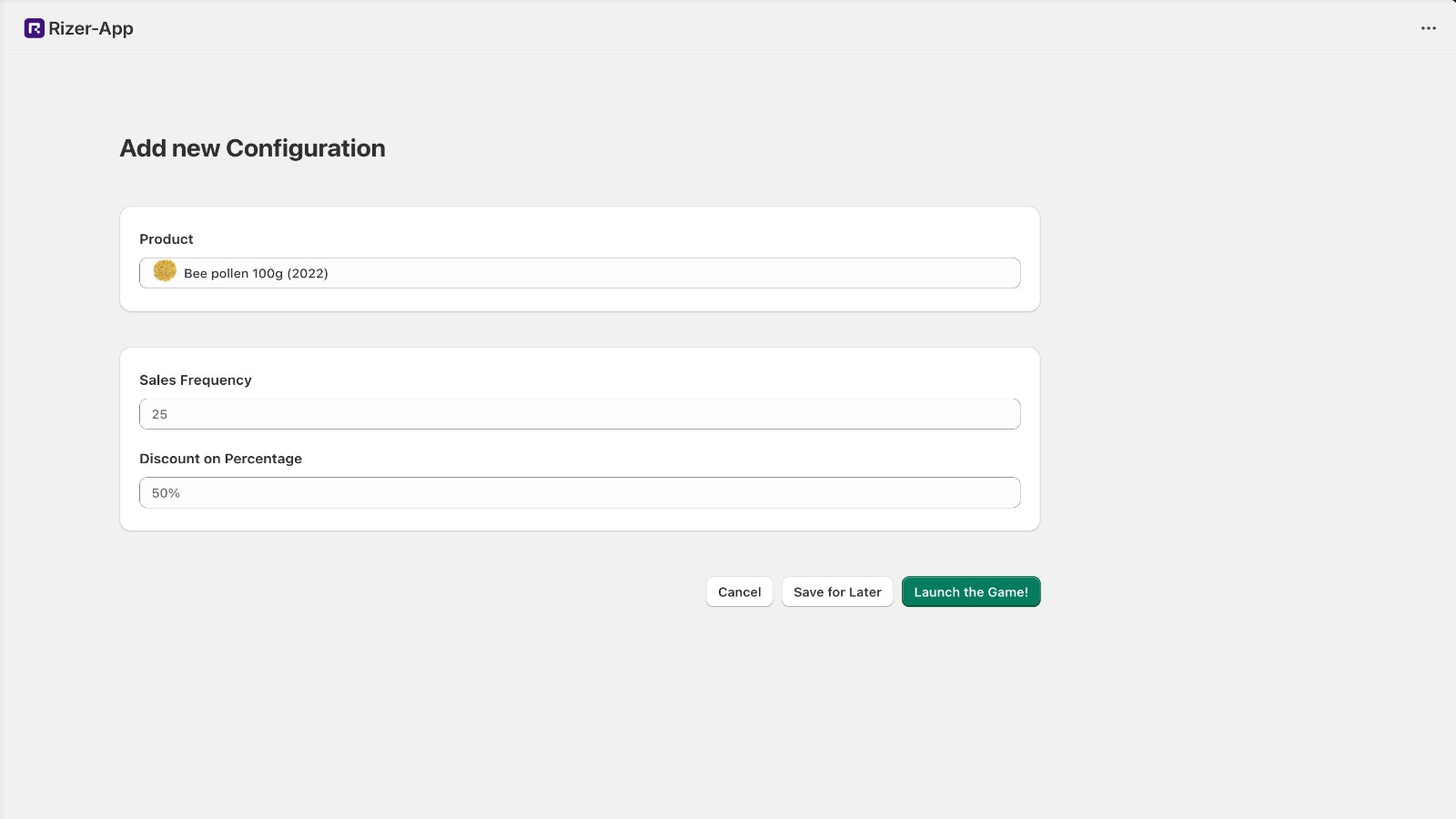Viewport: 1456px width, 819px height.
Task: Click the Cancel button
Action: click(x=740, y=591)
